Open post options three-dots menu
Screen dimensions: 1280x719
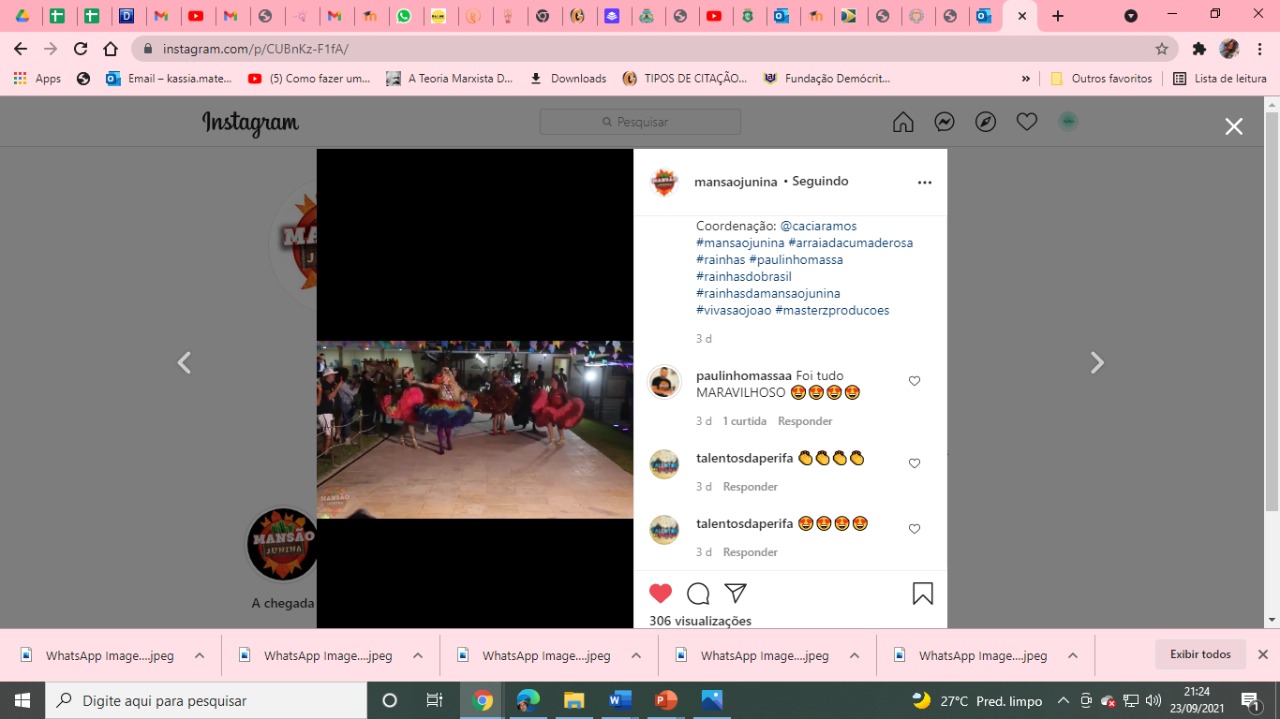click(x=924, y=182)
